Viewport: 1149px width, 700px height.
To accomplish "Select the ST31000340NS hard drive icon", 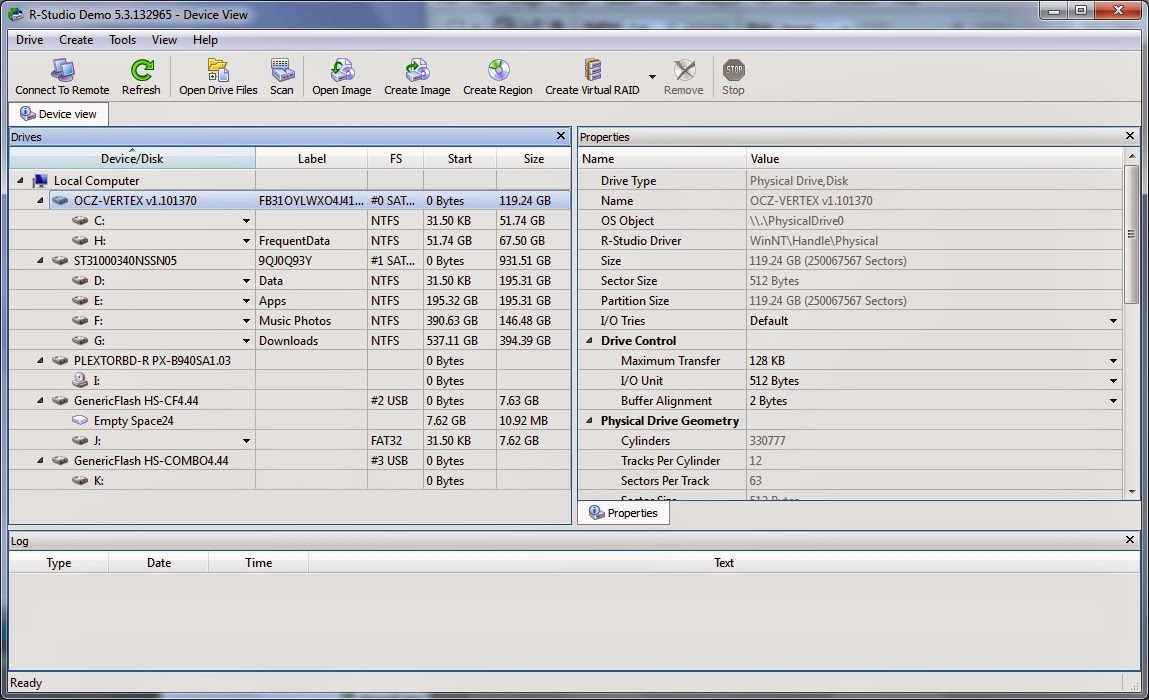I will point(60,260).
